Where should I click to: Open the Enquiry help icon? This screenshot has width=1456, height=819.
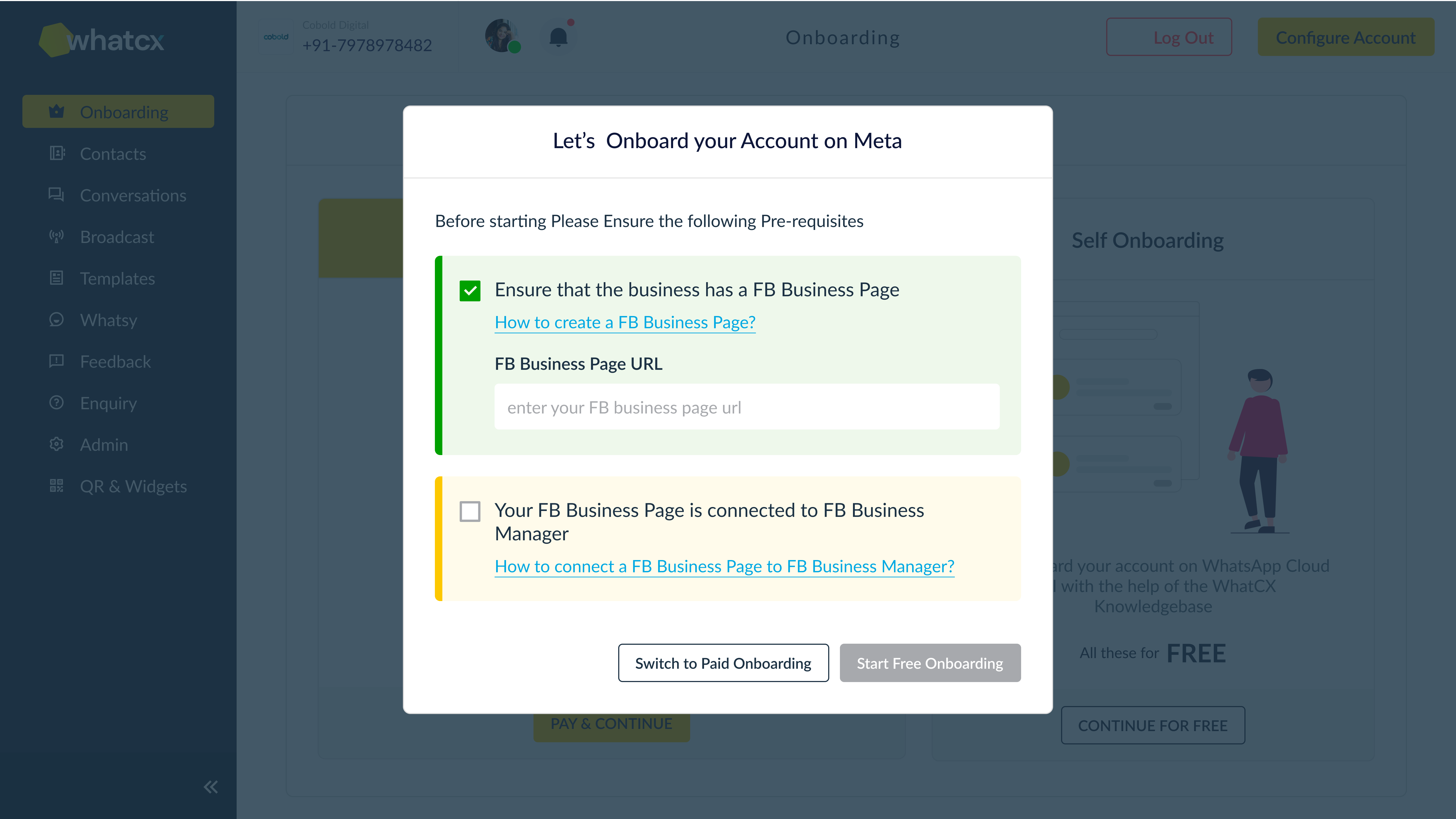point(56,402)
